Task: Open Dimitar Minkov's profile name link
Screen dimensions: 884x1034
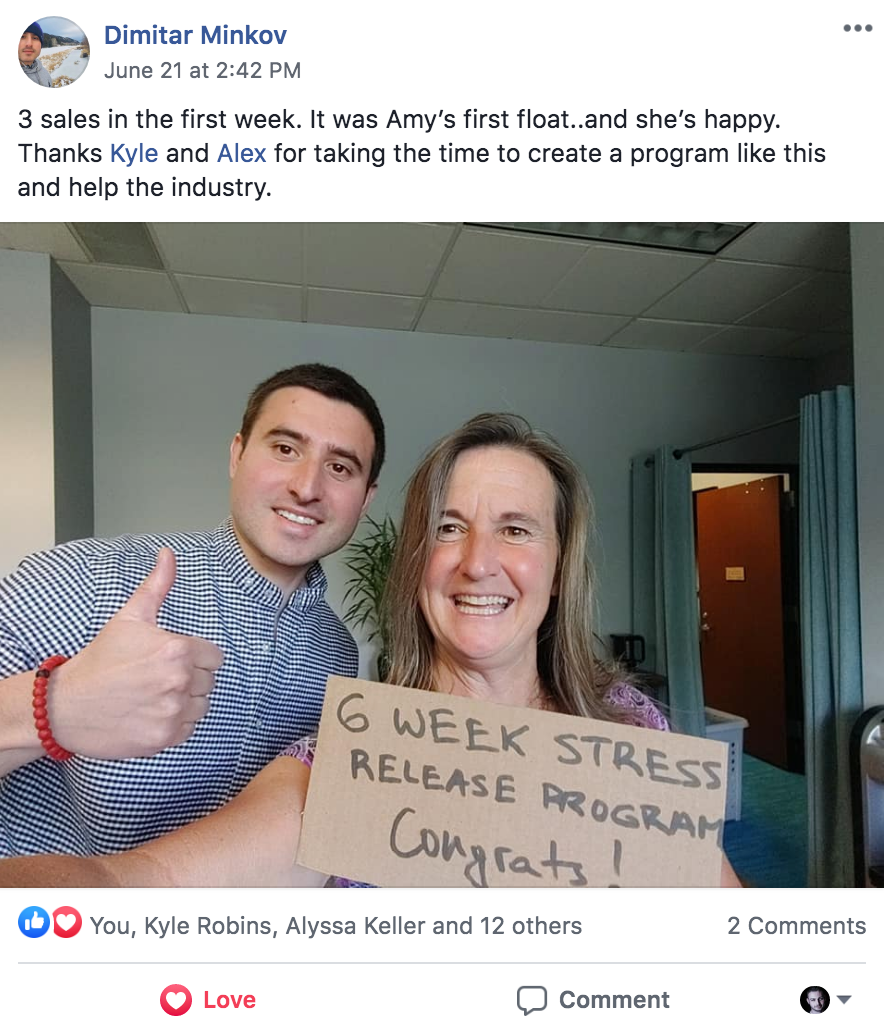Action: click(x=195, y=35)
